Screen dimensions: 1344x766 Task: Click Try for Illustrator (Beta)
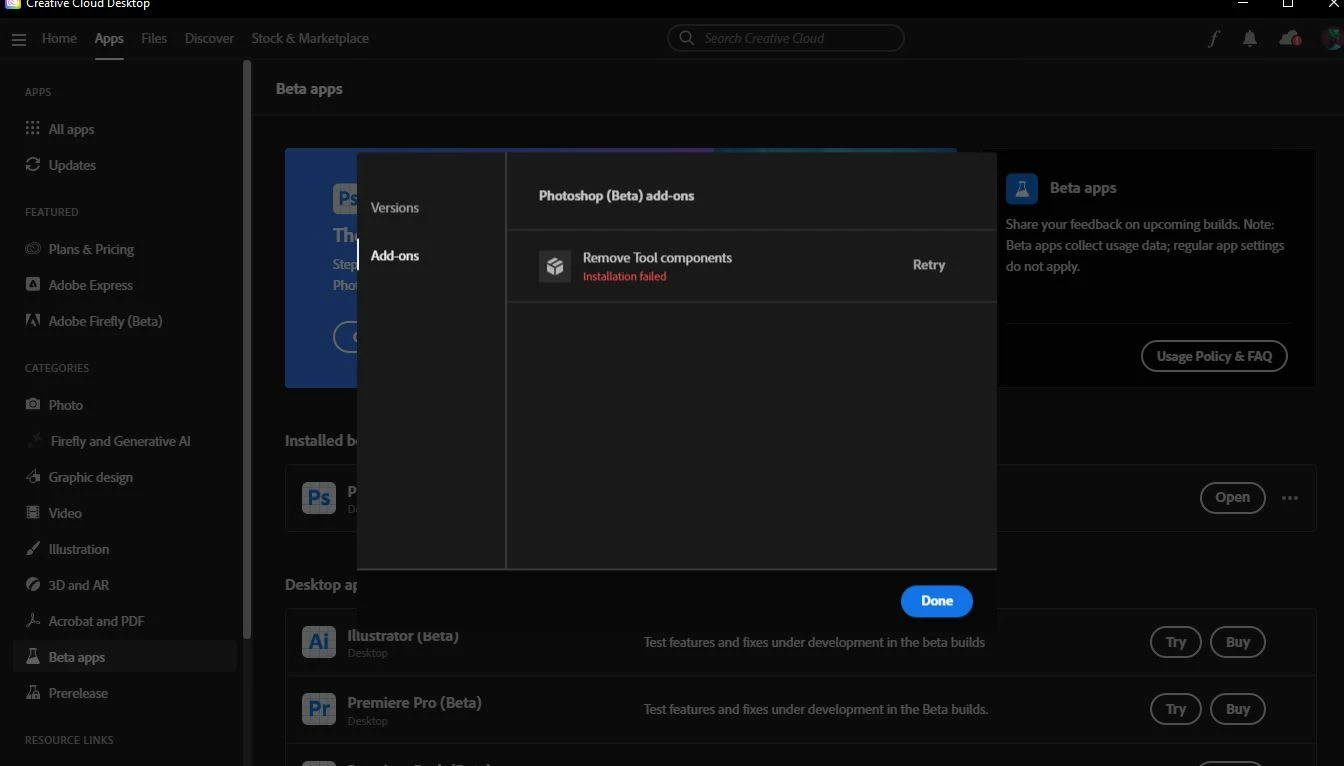click(x=1176, y=642)
